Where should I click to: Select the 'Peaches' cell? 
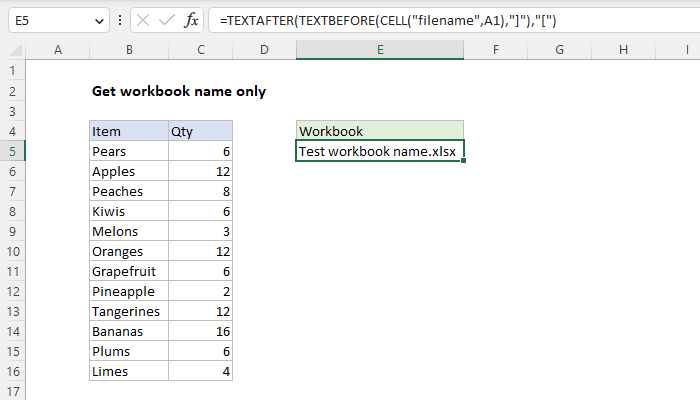(129, 191)
